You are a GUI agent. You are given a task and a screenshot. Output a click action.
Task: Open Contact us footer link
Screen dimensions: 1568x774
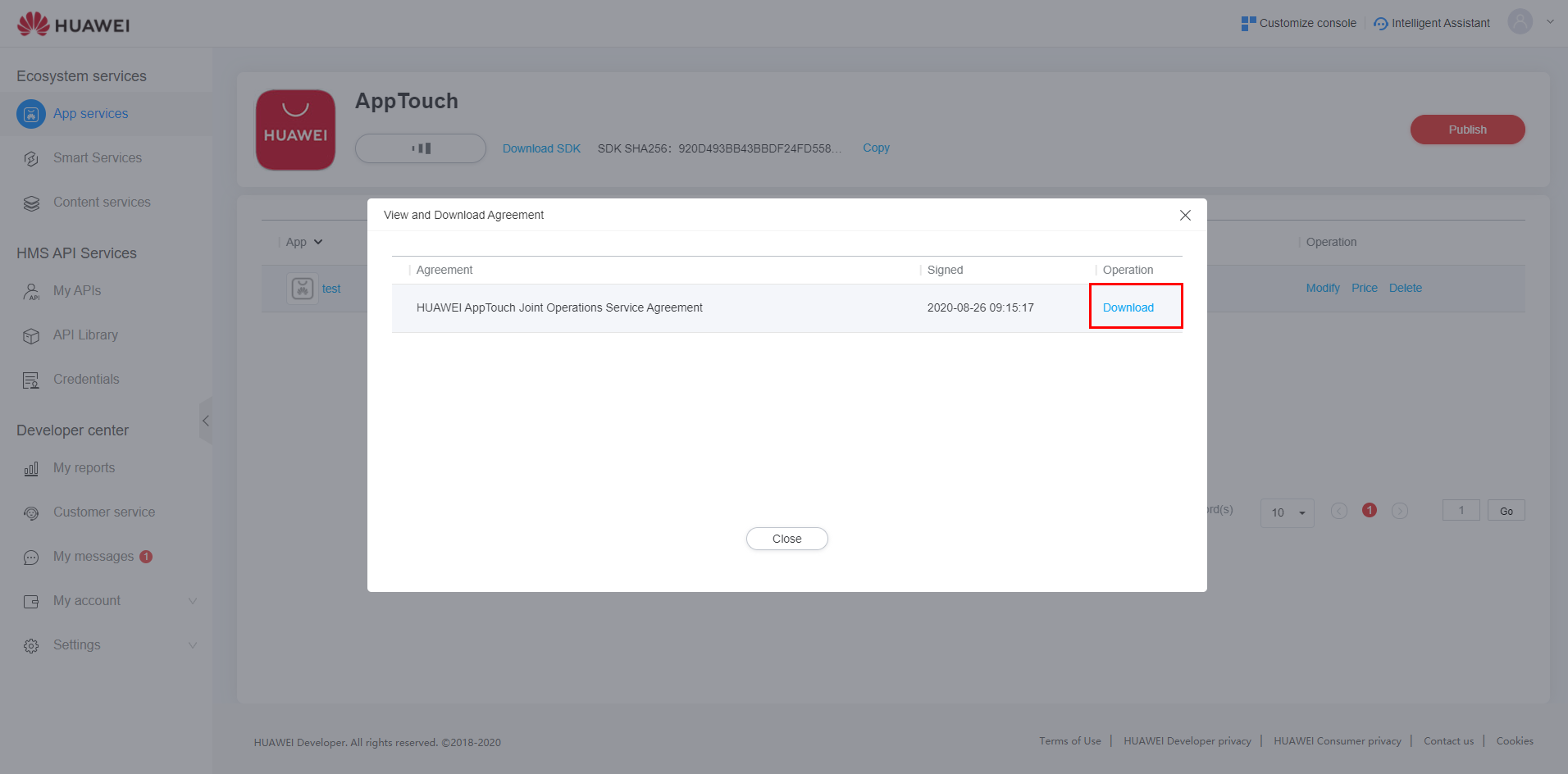pos(1448,740)
